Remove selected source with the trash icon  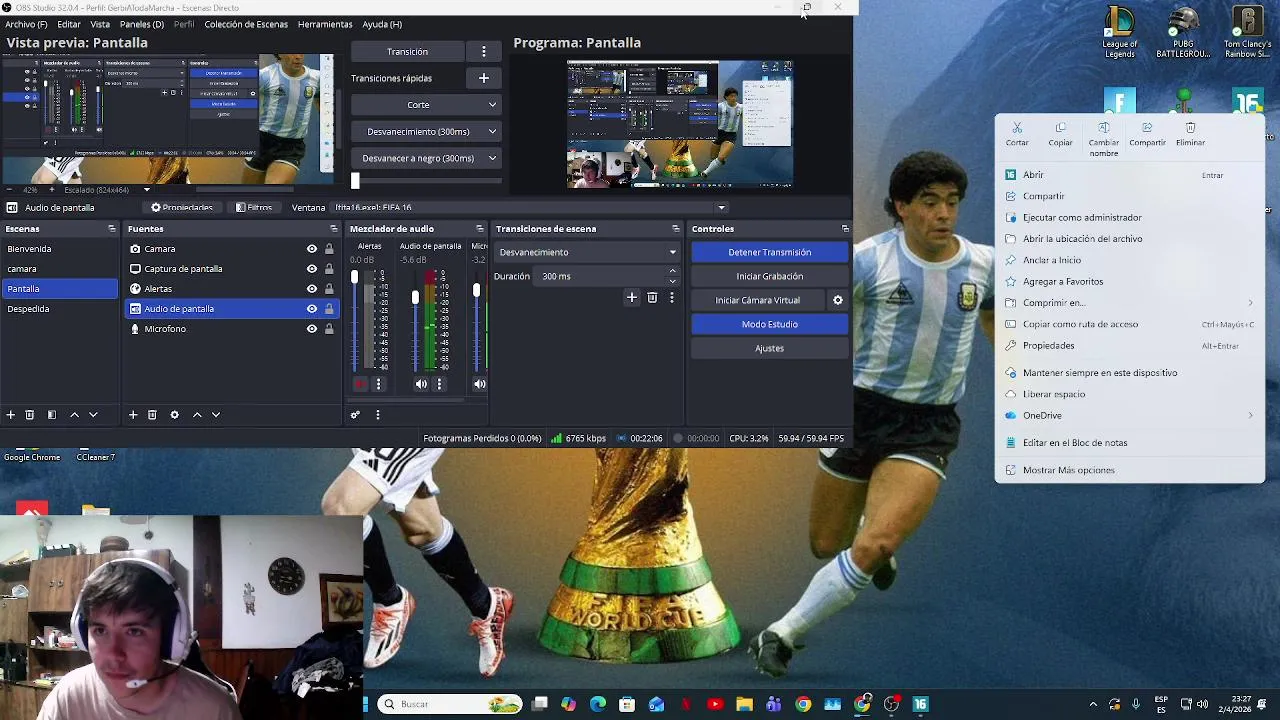[x=152, y=414]
